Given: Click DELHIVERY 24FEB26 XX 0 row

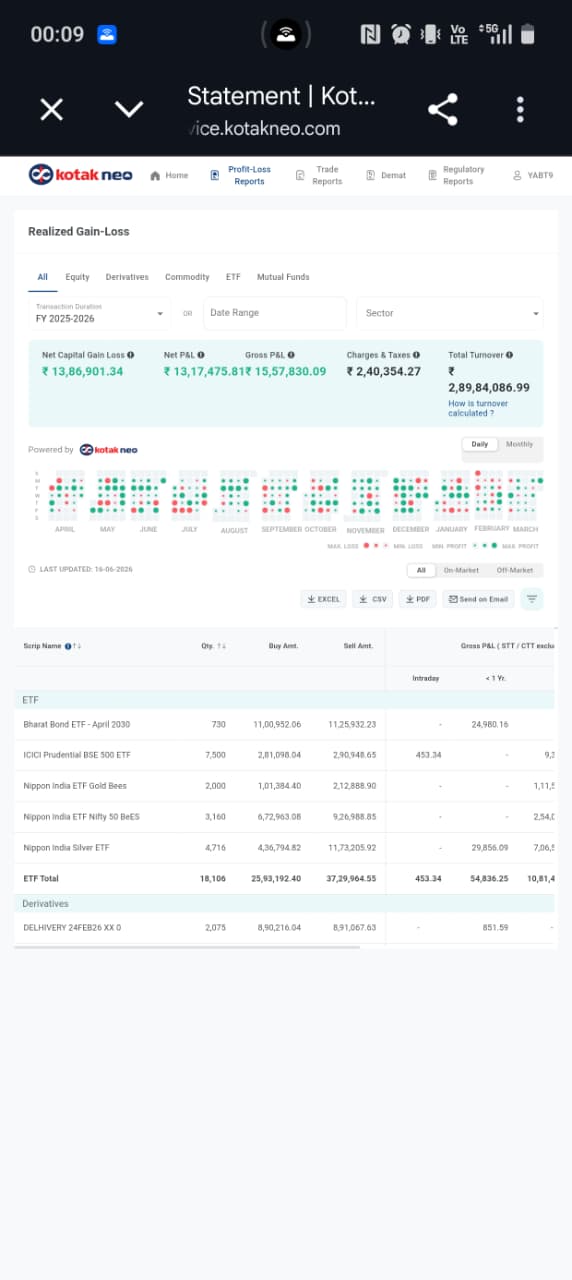Looking at the screenshot, I should tap(284, 927).
